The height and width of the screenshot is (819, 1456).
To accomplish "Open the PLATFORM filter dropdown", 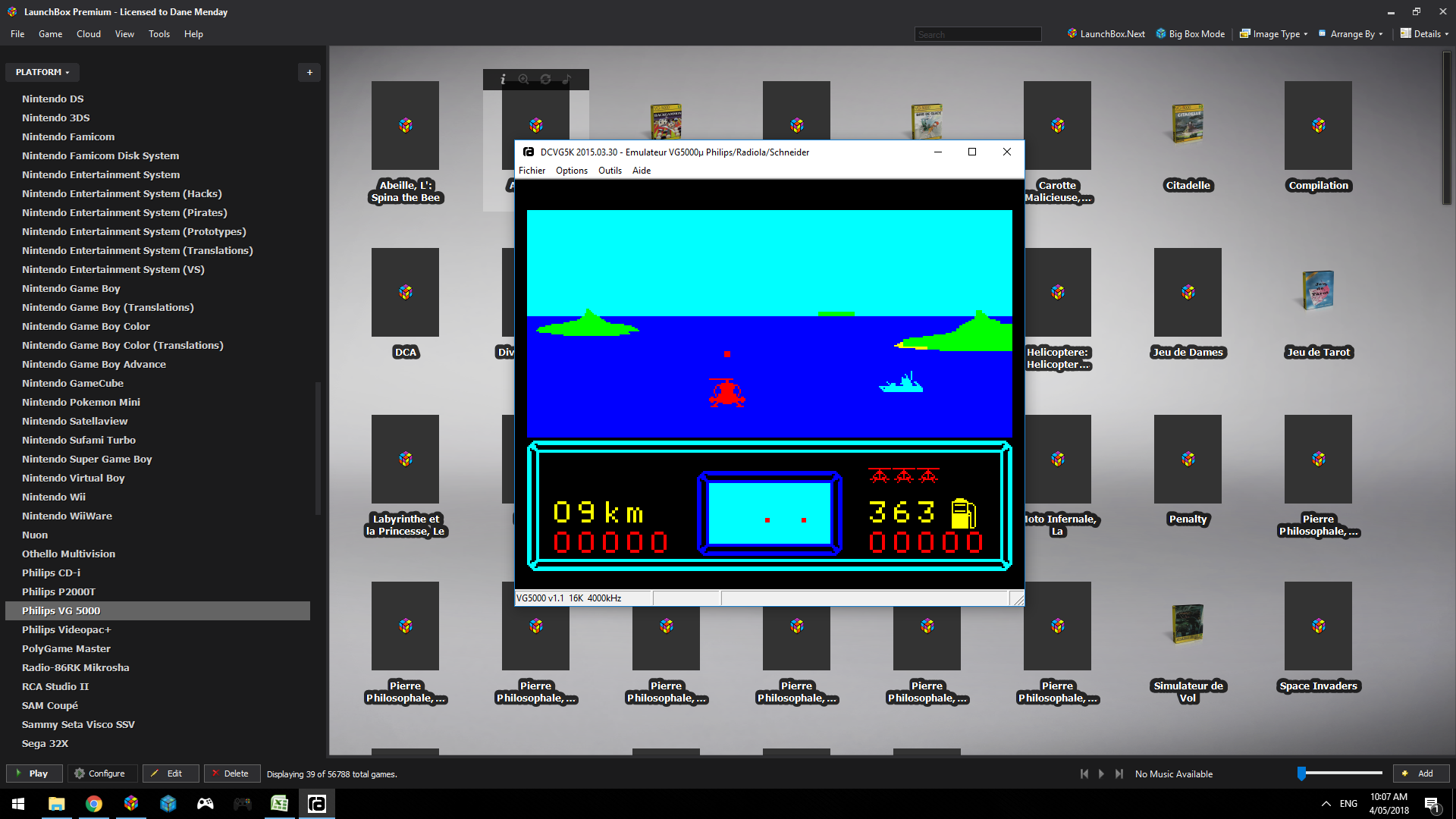I will (x=42, y=72).
